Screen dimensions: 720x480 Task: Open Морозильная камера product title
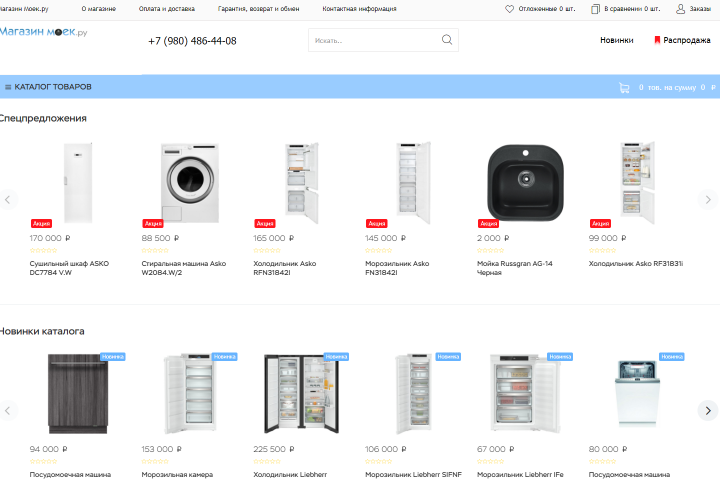pyautogui.click(x=177, y=474)
